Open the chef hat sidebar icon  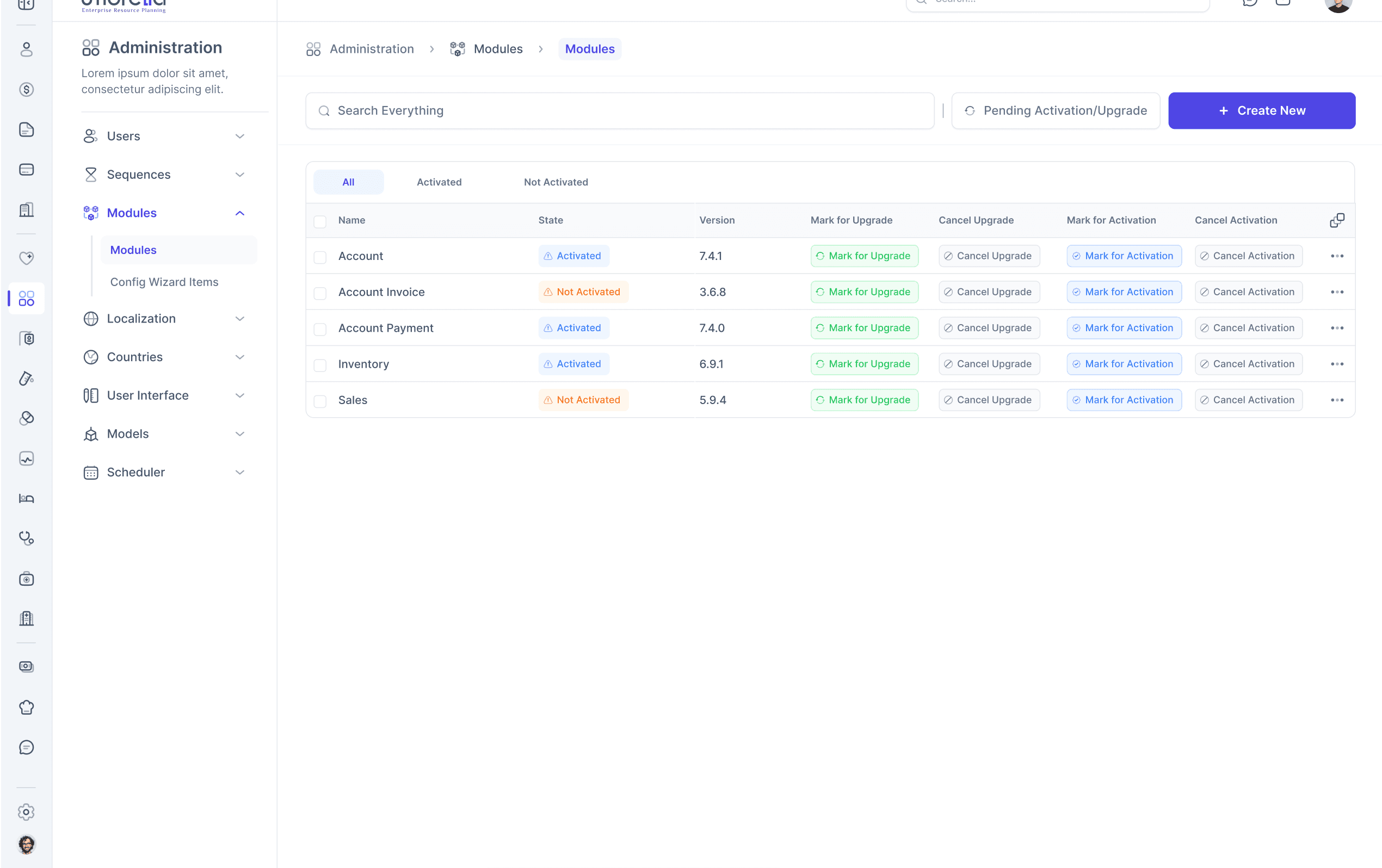(27, 707)
